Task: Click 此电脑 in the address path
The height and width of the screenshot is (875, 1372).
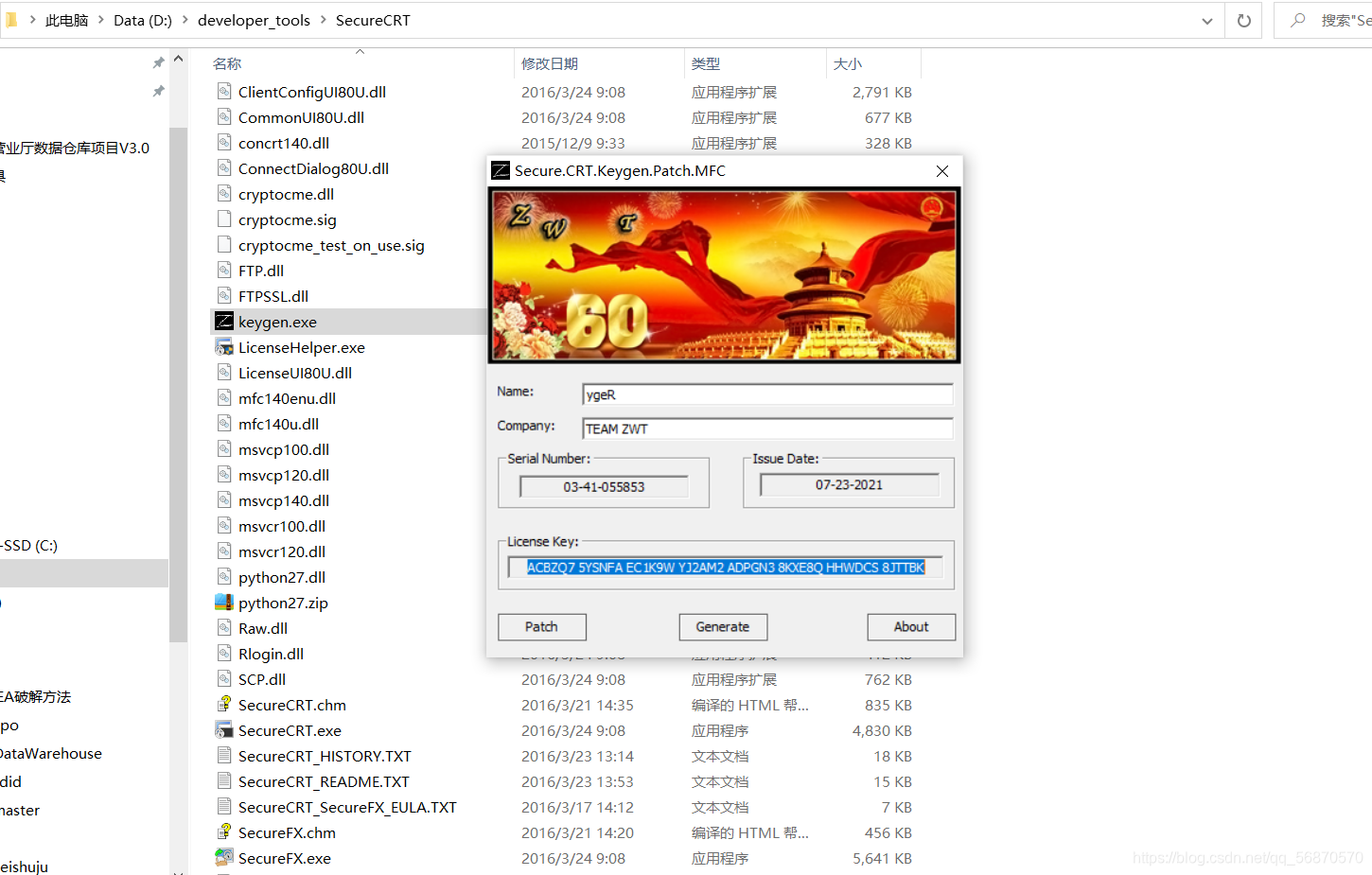Action: 67,20
